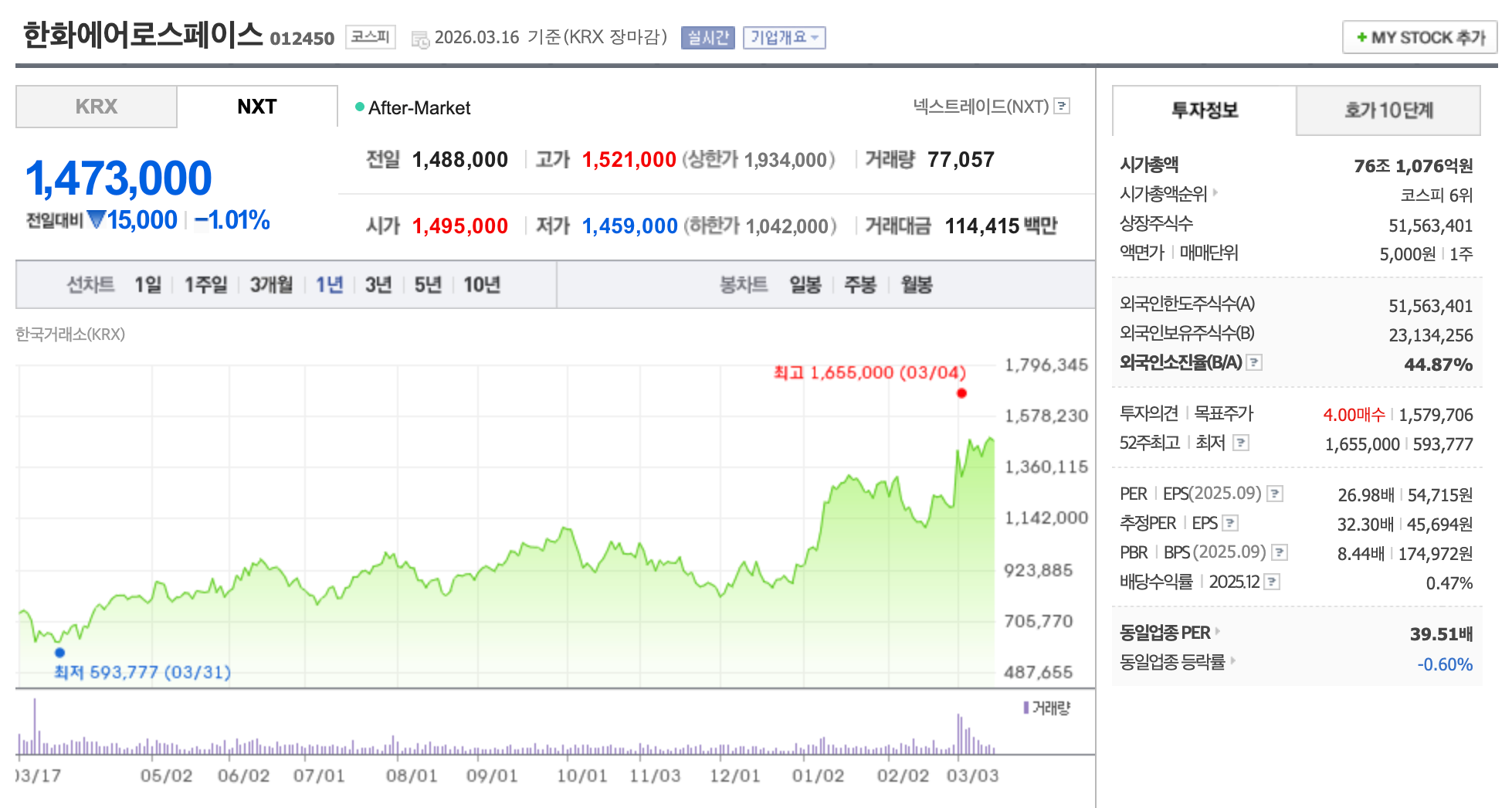Click the arrow icon beside 동일업종 등락률
This screenshot has width=1512, height=808.
(1232, 660)
